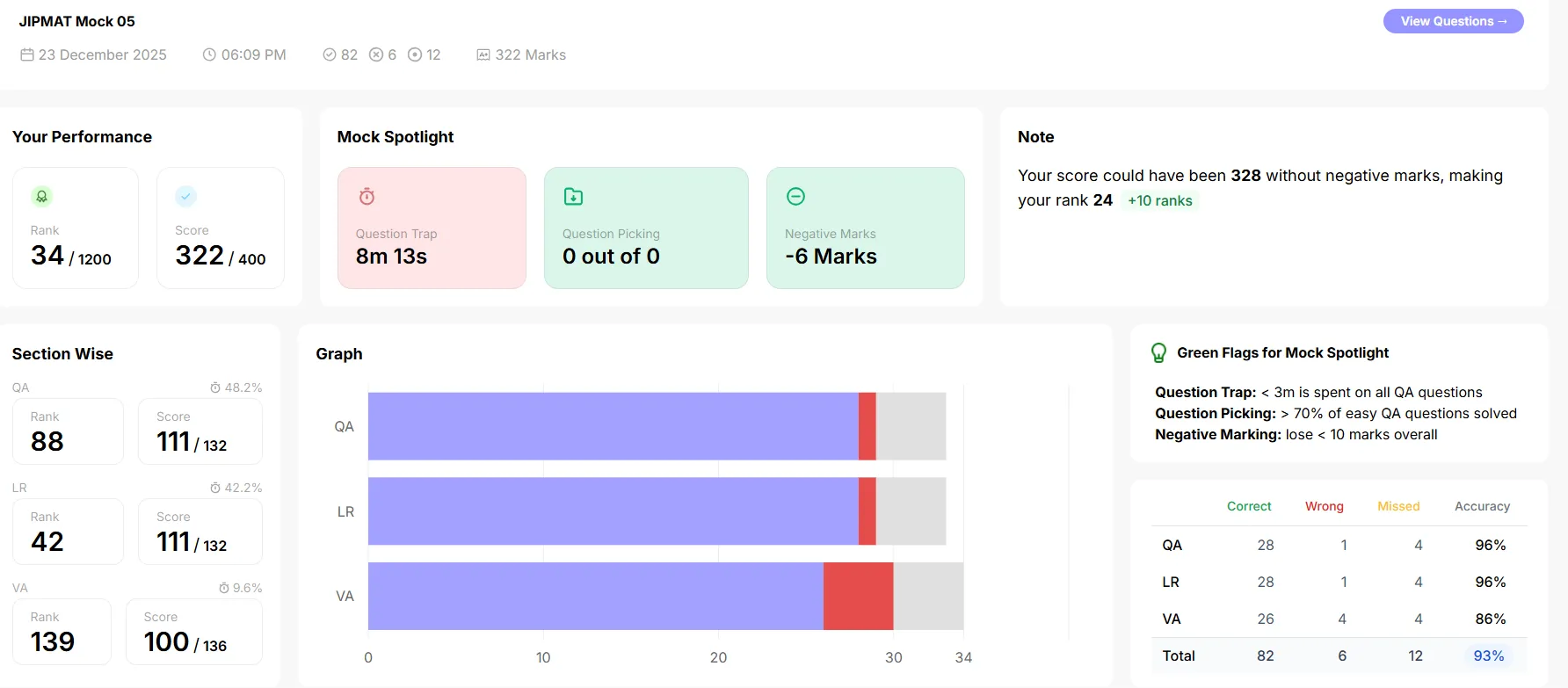Click the Accuracy column header
The width and height of the screenshot is (1568, 688).
point(1482,506)
